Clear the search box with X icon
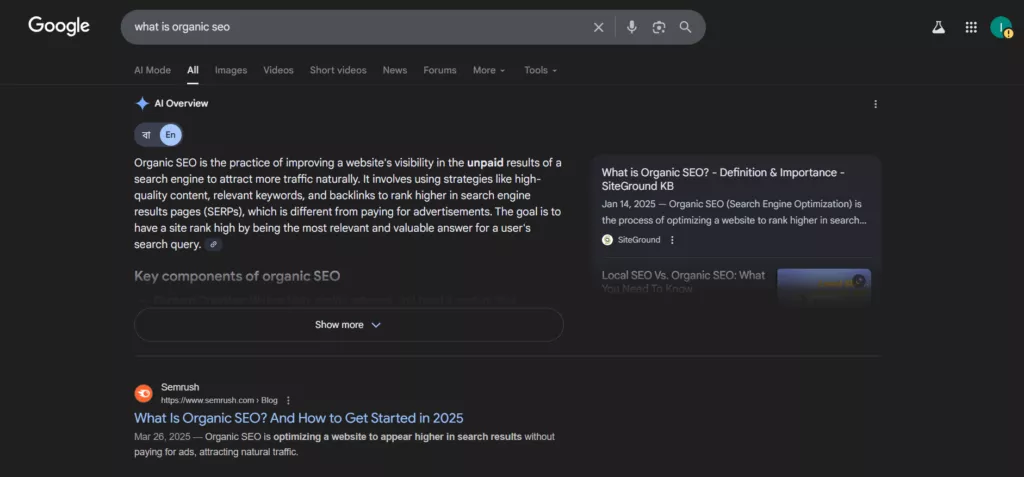This screenshot has height=477, width=1024. (598, 27)
